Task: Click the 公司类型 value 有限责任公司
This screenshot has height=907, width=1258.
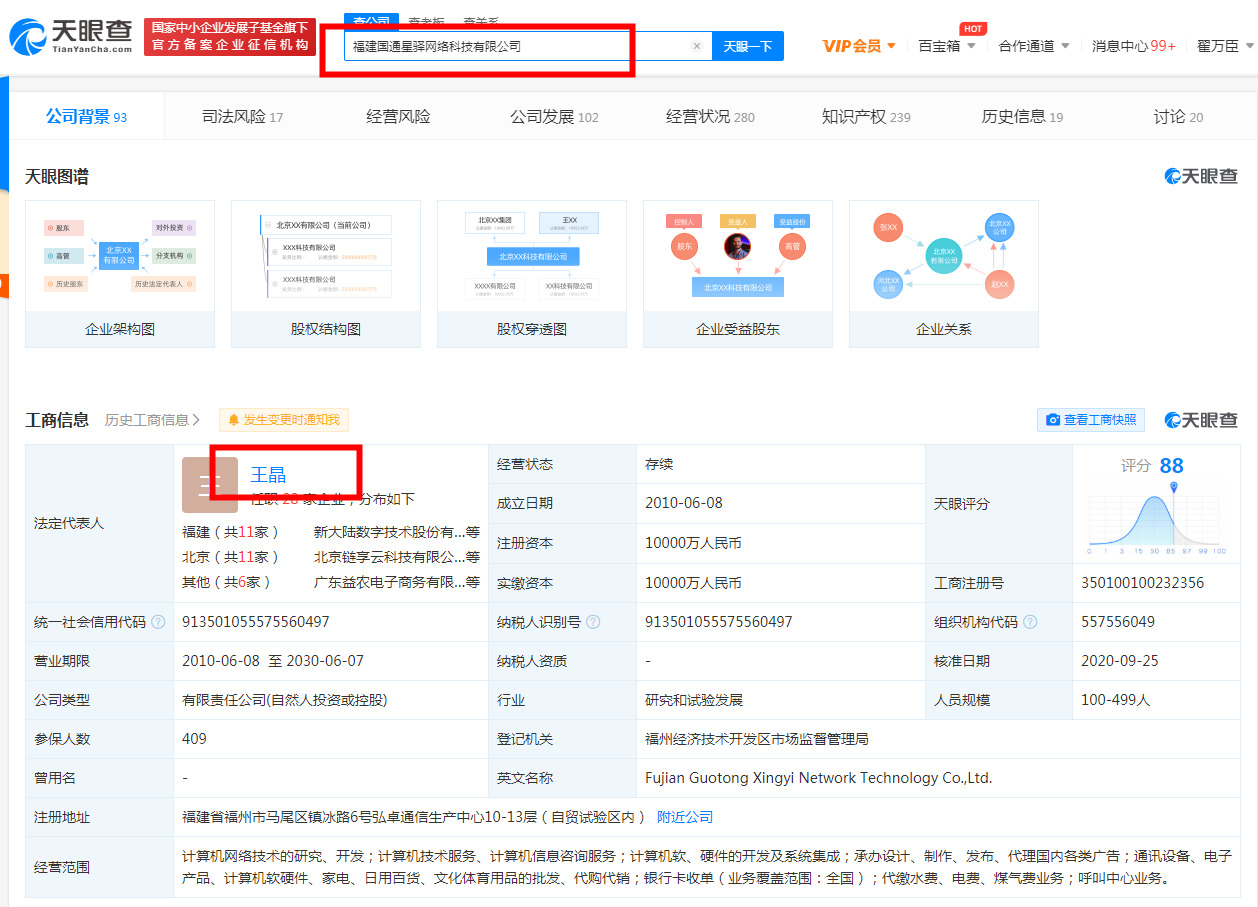Action: pos(284,700)
